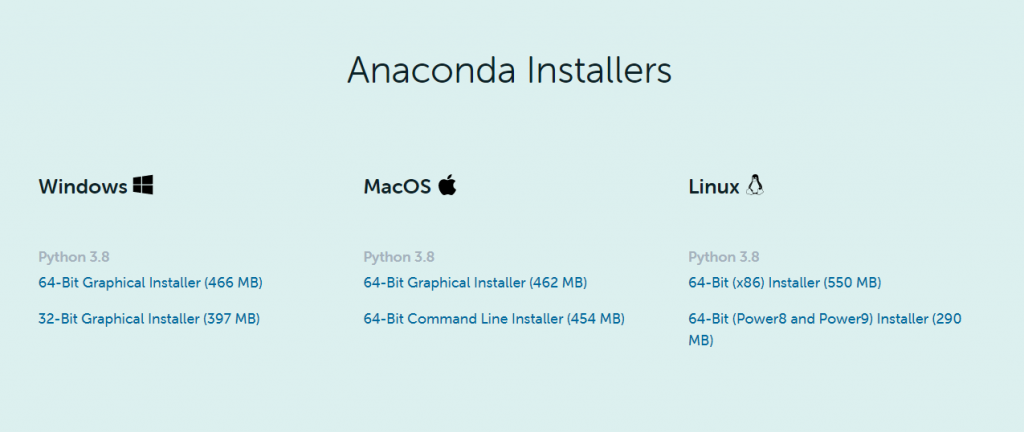Click Python 3.8 label under Windows
Viewport: 1024px width, 432px height.
[x=74, y=257]
